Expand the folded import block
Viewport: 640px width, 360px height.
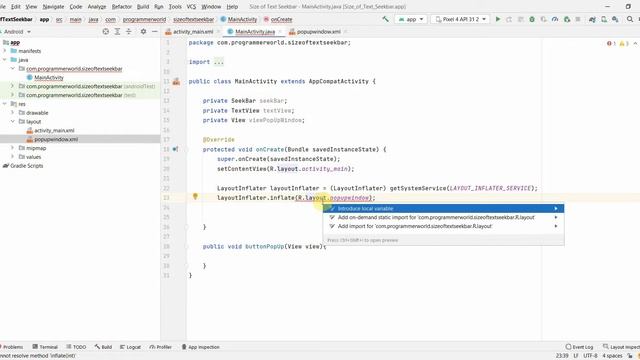pos(219,62)
